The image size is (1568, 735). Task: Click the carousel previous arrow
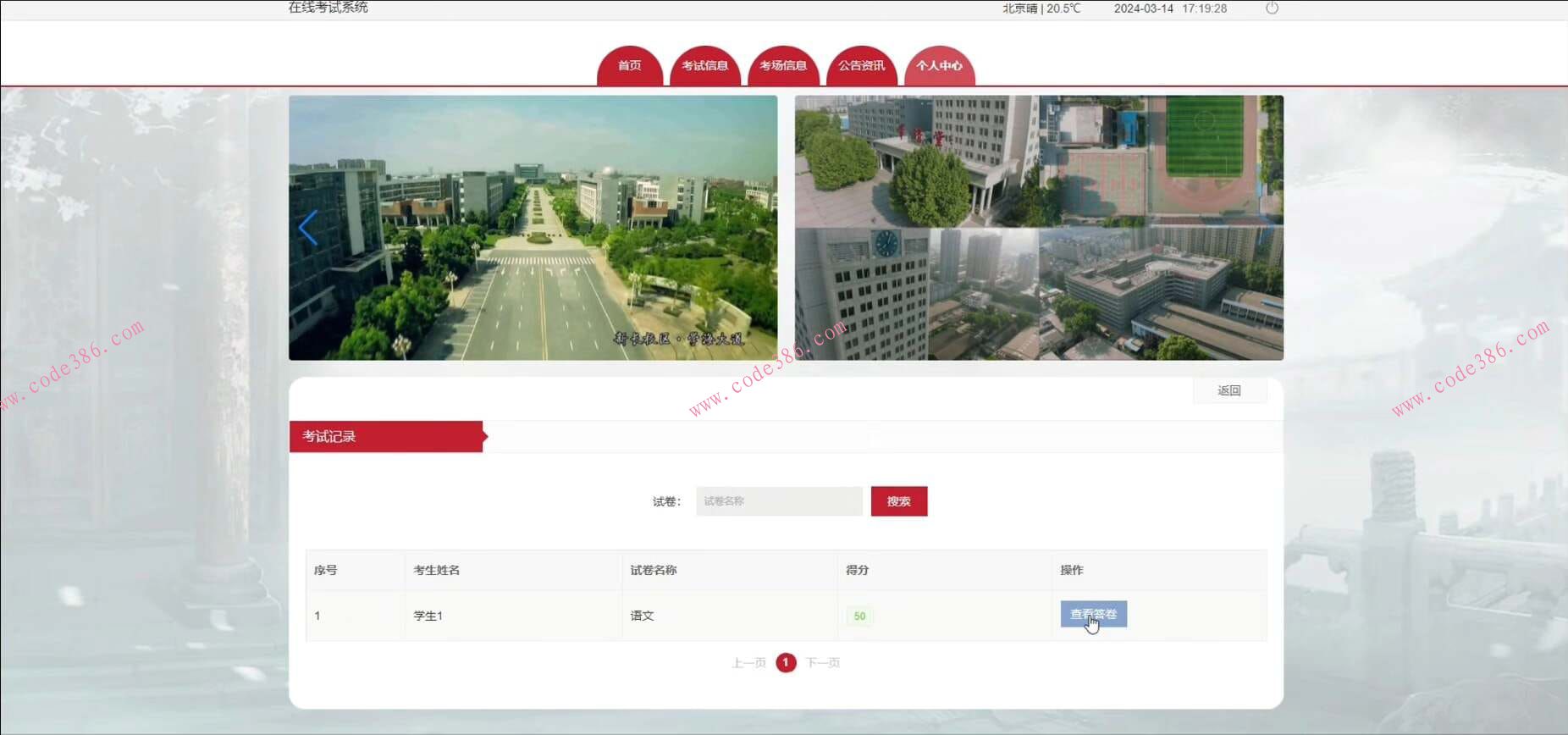[308, 228]
